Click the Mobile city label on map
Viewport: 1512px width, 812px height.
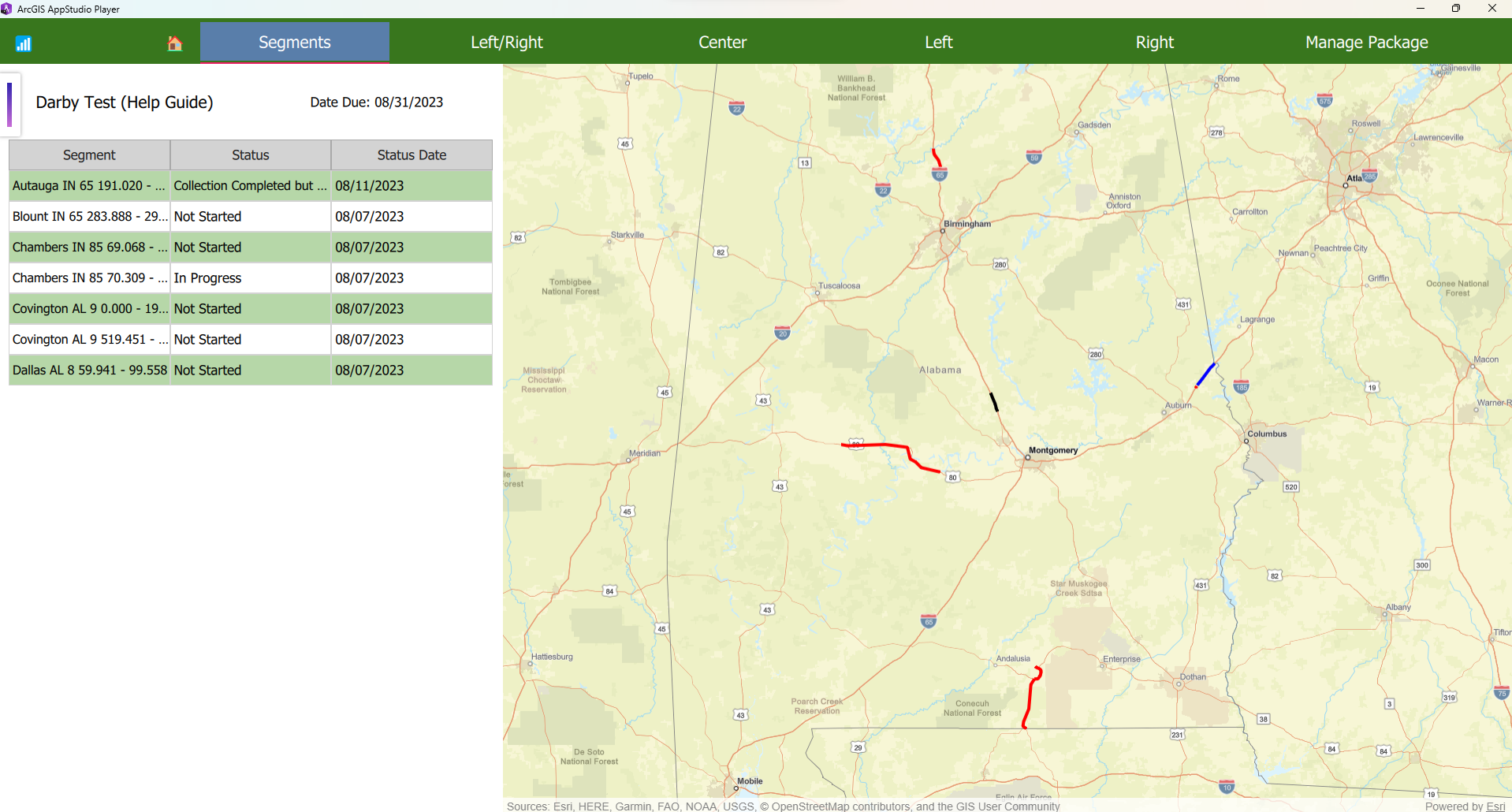coord(750,781)
